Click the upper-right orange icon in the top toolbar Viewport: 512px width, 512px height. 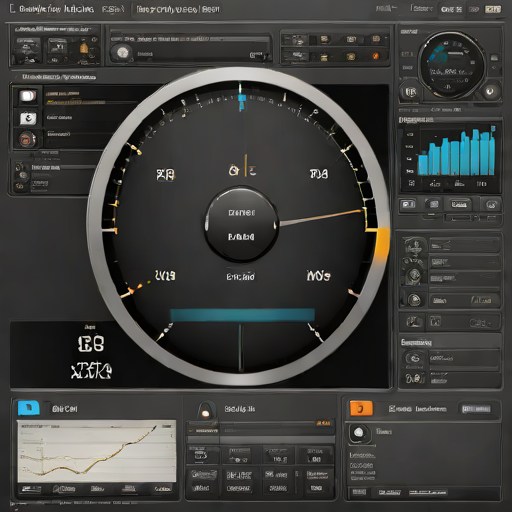[x=376, y=39]
